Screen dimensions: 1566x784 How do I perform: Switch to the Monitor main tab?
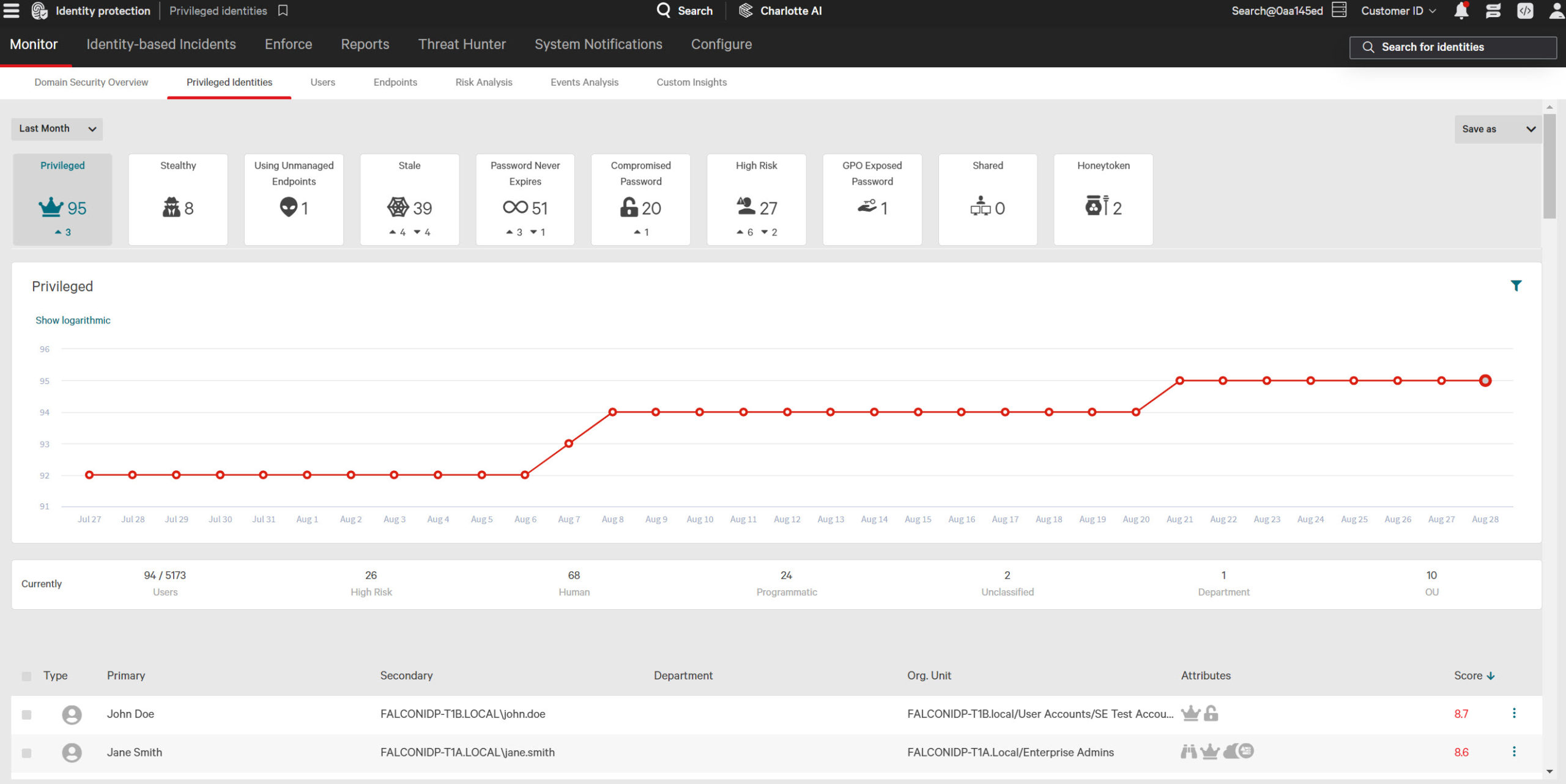coord(34,44)
